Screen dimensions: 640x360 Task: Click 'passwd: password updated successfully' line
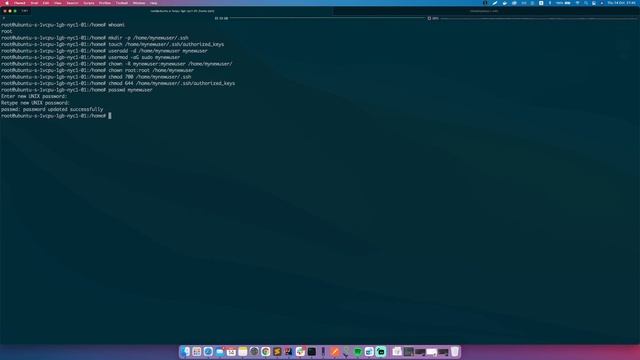(x=52, y=109)
